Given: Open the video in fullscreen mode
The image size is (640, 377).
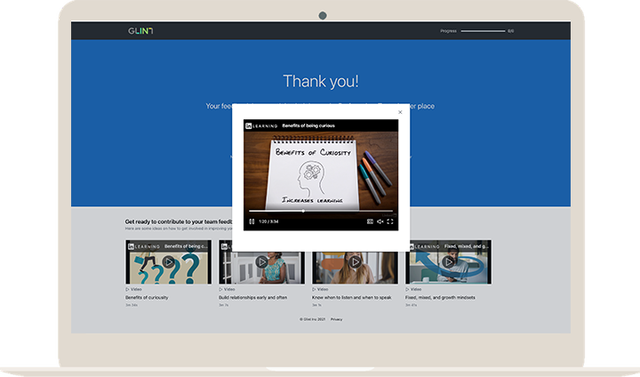Looking at the screenshot, I should 390,222.
